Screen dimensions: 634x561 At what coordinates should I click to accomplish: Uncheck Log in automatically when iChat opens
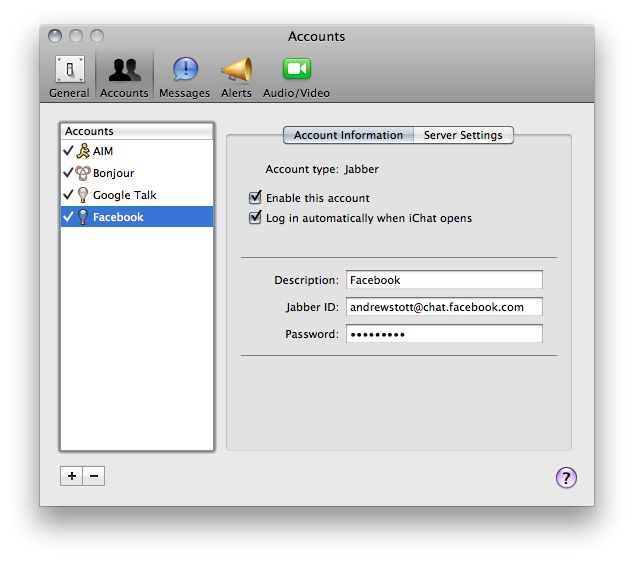click(256, 218)
